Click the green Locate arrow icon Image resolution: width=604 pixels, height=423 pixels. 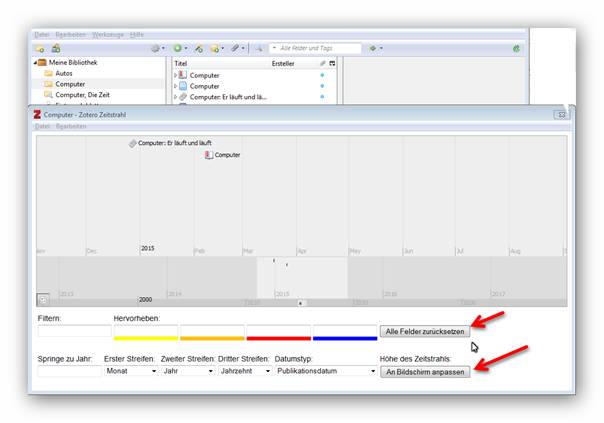(x=375, y=49)
